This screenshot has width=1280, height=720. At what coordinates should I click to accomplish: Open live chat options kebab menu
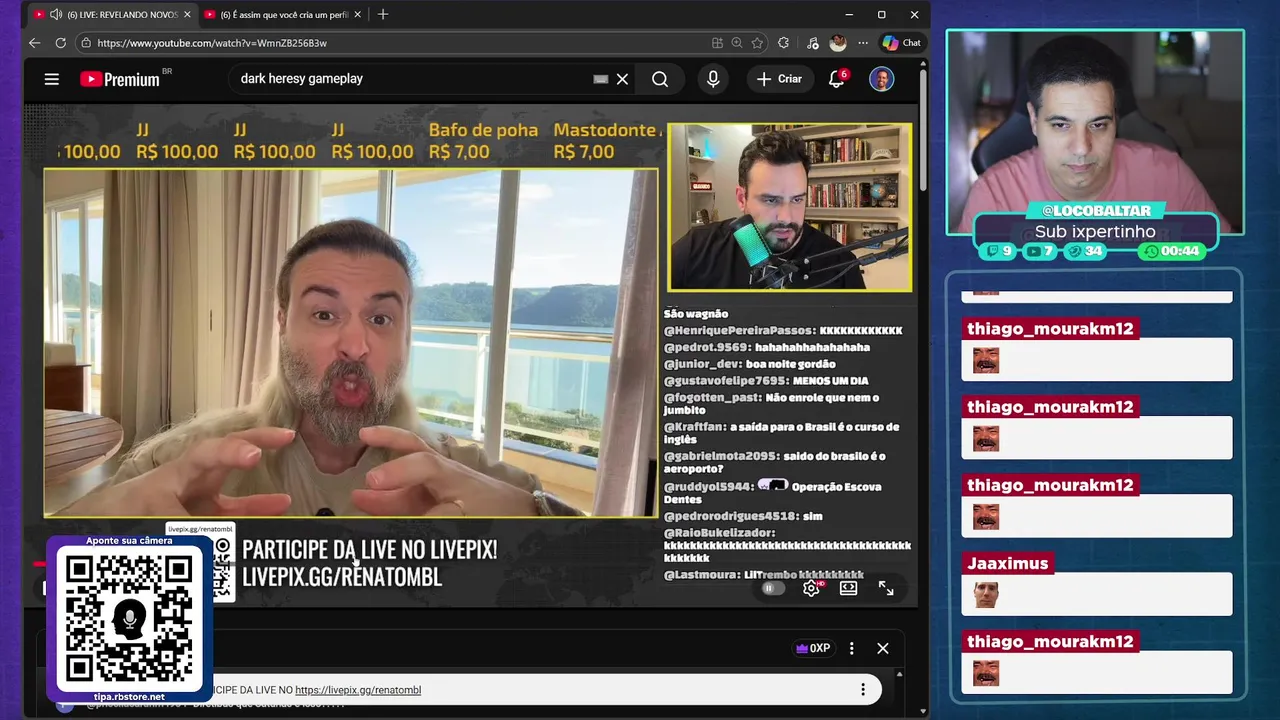851,648
